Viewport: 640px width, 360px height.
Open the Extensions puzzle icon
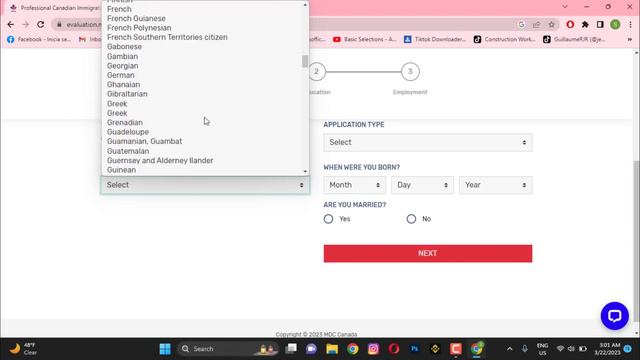pos(585,24)
